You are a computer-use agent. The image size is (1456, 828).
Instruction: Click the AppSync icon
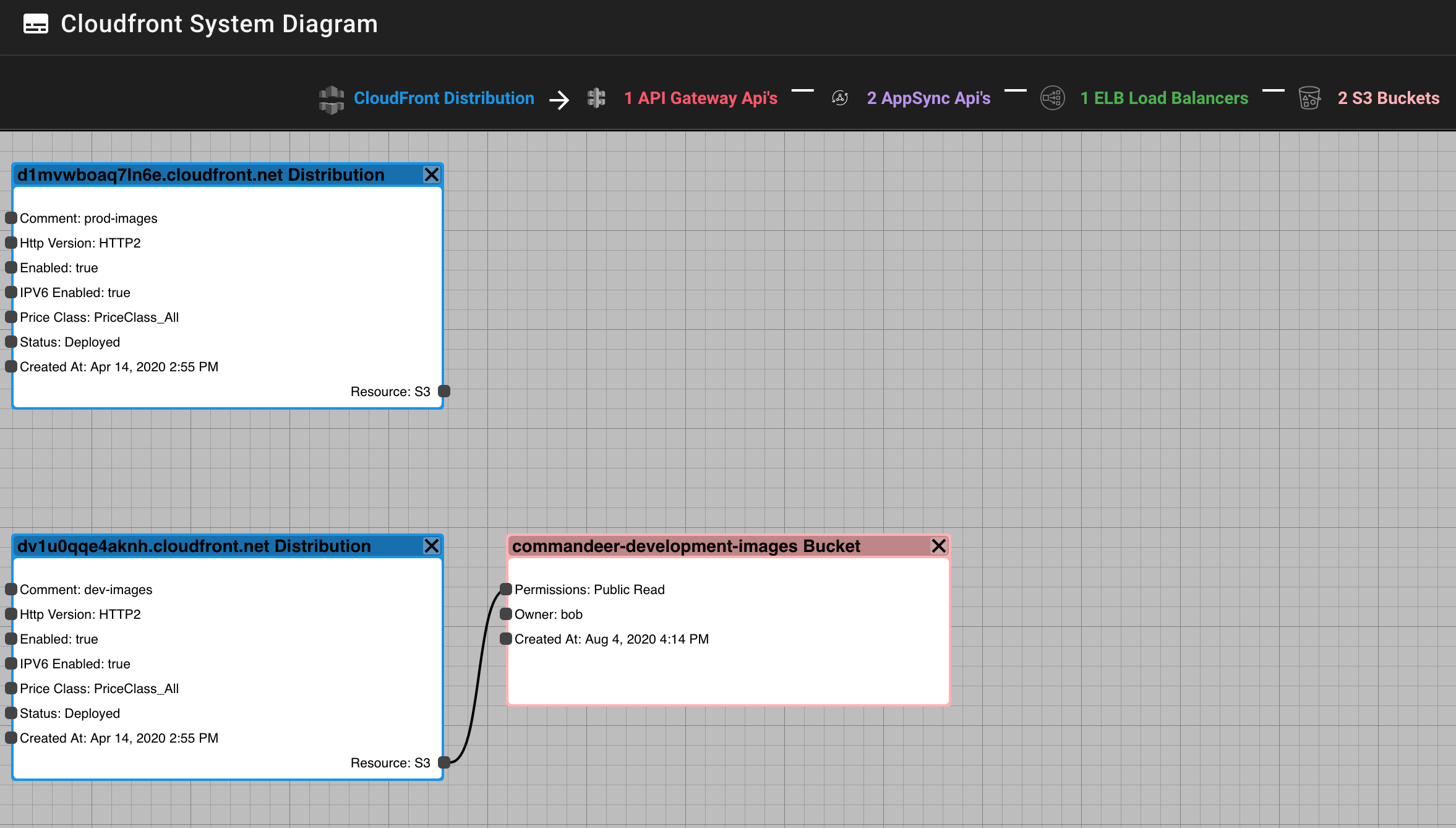click(x=840, y=98)
